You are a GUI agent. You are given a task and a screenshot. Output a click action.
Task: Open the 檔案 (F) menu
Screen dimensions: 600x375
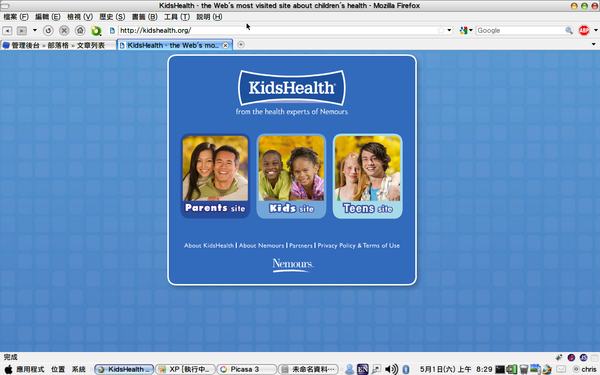[16, 17]
